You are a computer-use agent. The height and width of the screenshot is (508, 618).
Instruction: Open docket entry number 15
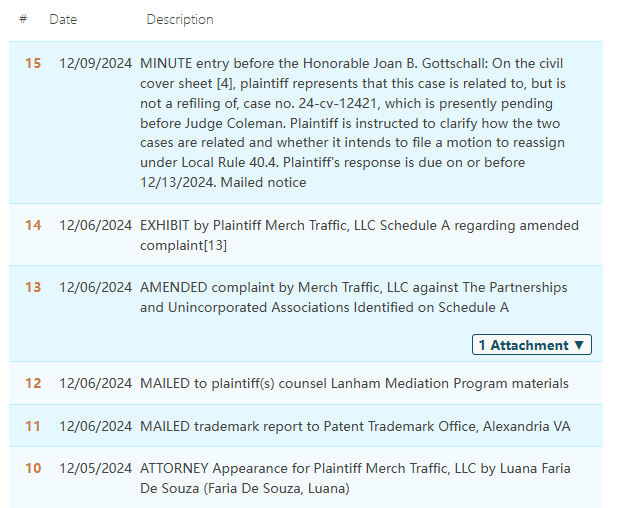[x=33, y=64]
